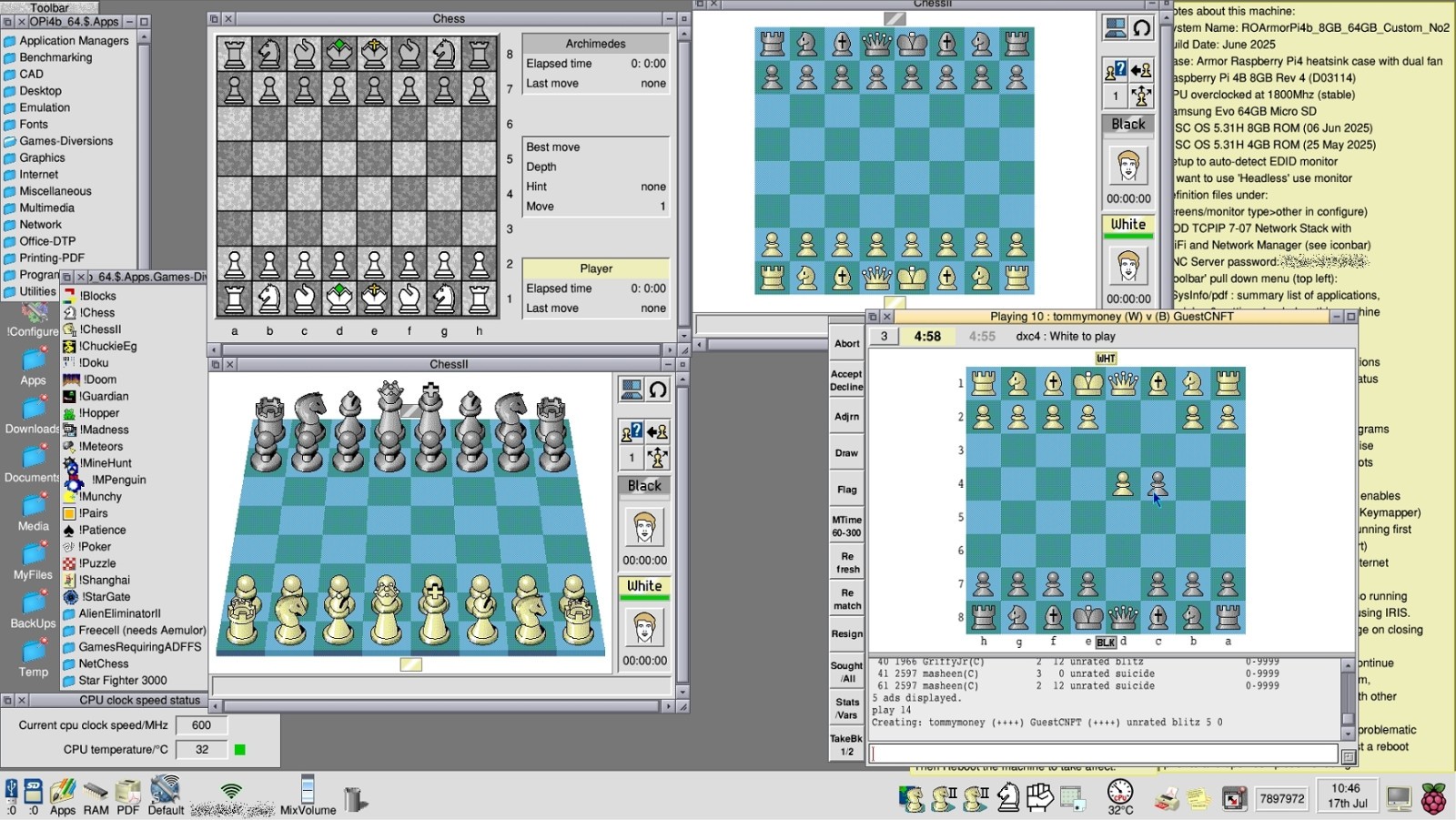The width and height of the screenshot is (1456, 820).
Task: Click the display monitor icon on iconbar
Action: pyautogui.click(x=1399, y=798)
